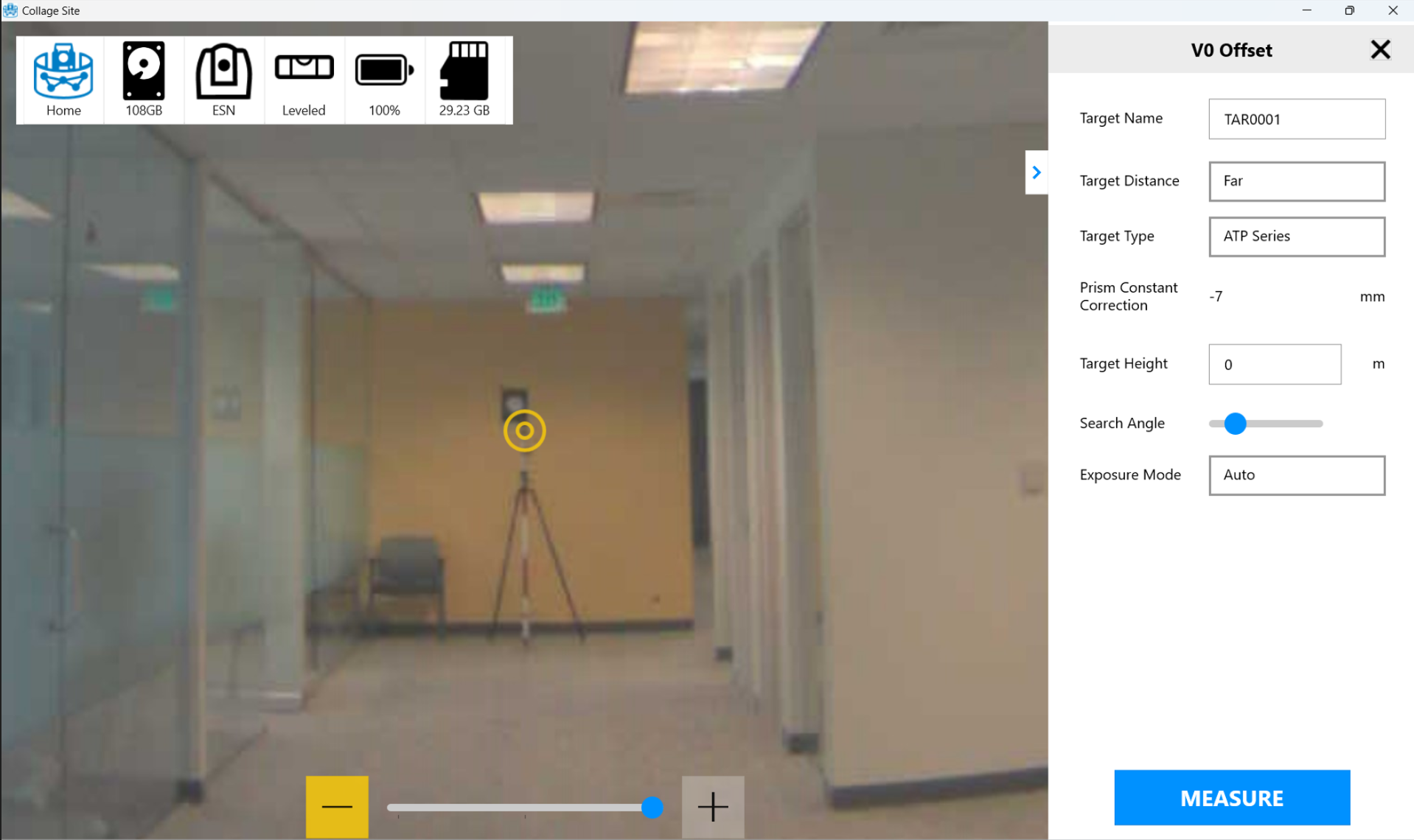1414x840 pixels.
Task: Click the 100% battery icon
Action: pyautogui.click(x=384, y=79)
